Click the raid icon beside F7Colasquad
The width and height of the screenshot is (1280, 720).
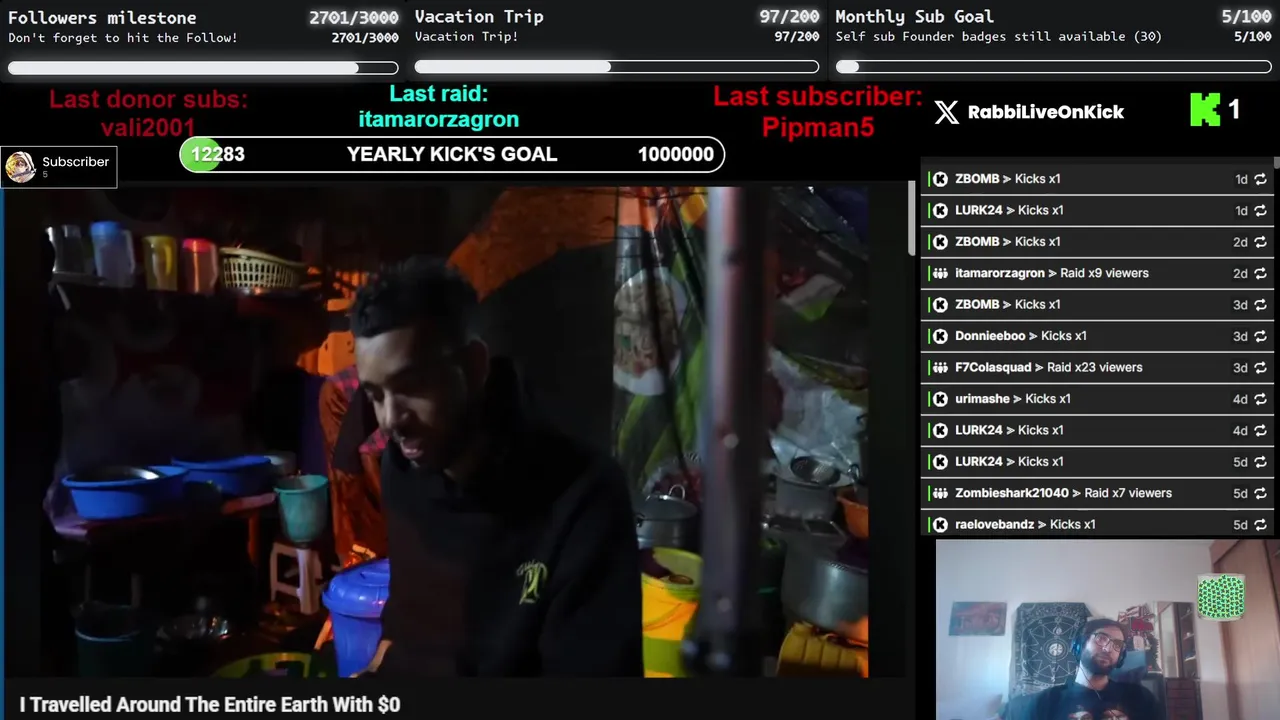pos(940,367)
